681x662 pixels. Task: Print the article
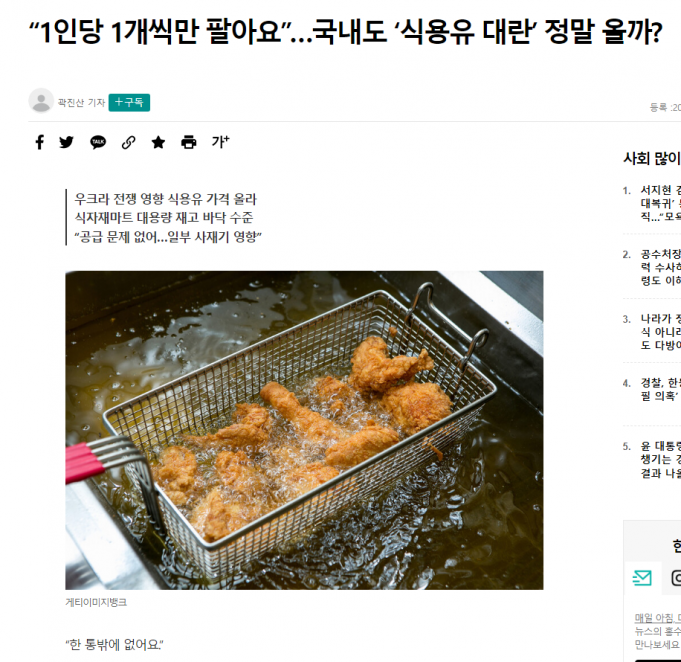188,142
